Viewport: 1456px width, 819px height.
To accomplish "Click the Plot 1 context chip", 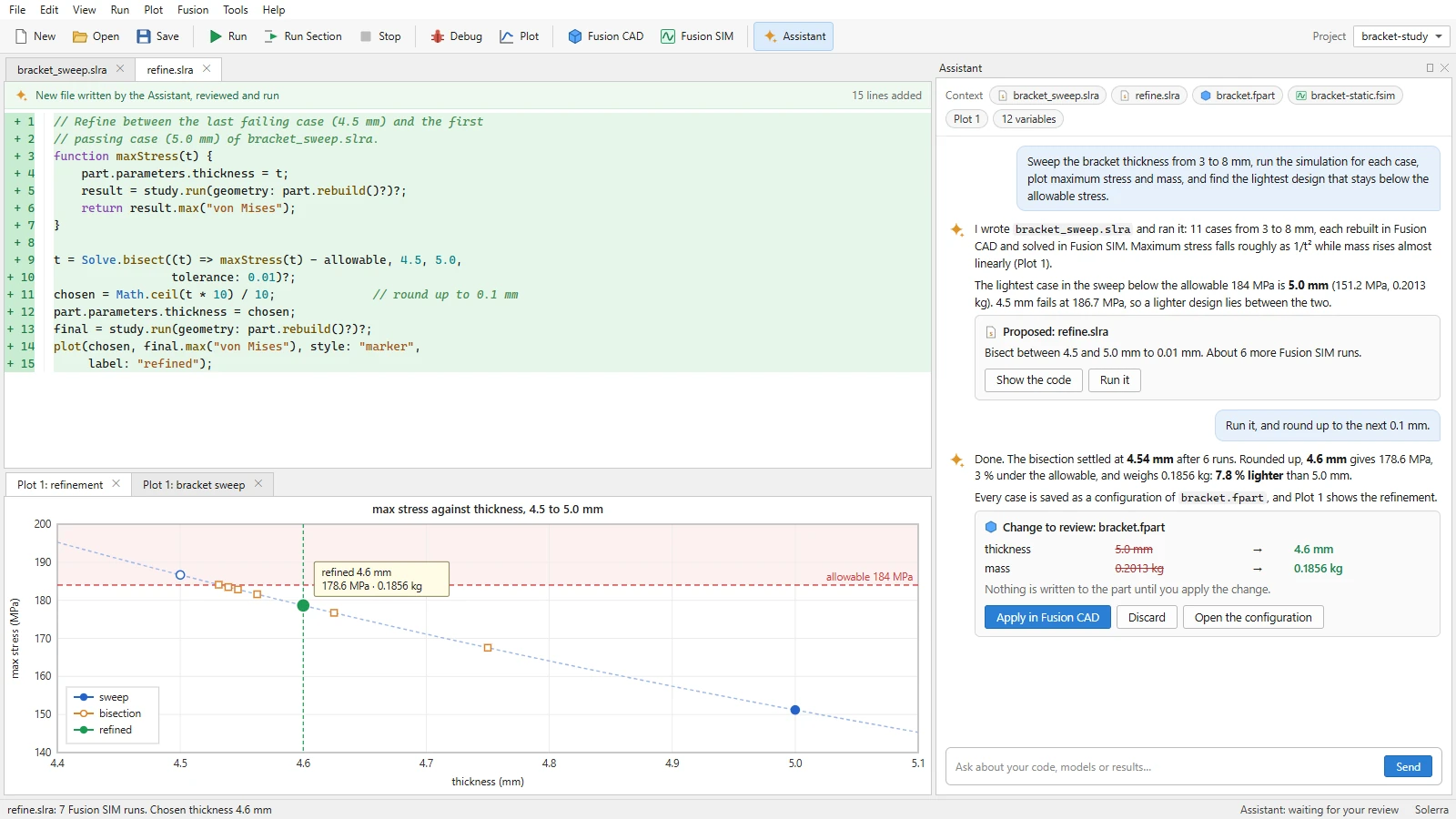I will (966, 119).
